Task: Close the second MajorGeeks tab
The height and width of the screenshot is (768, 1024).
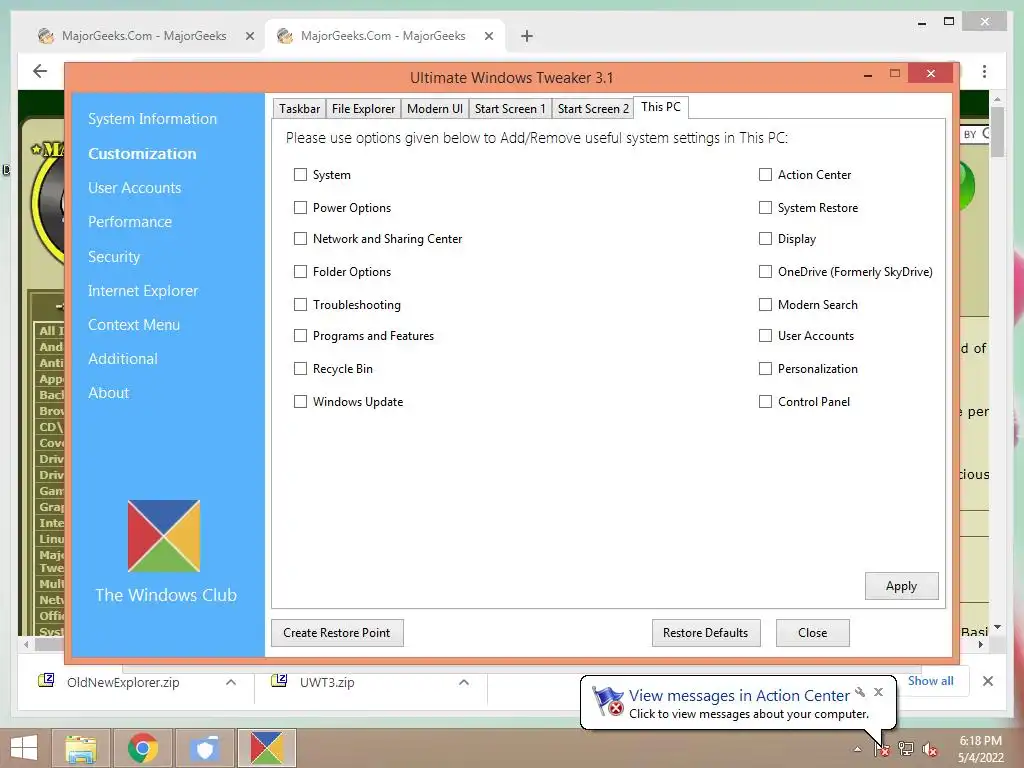Action: pyautogui.click(x=488, y=36)
